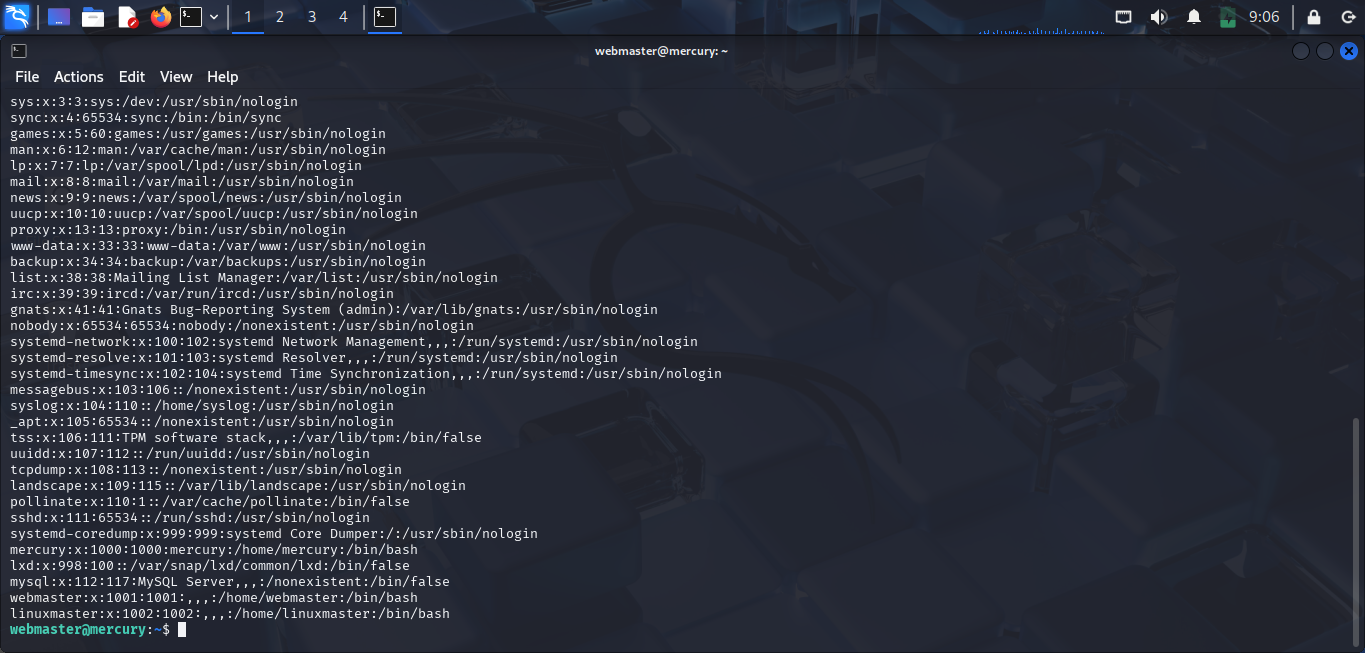
Task: Log out using the panel button
Action: click(1347, 16)
